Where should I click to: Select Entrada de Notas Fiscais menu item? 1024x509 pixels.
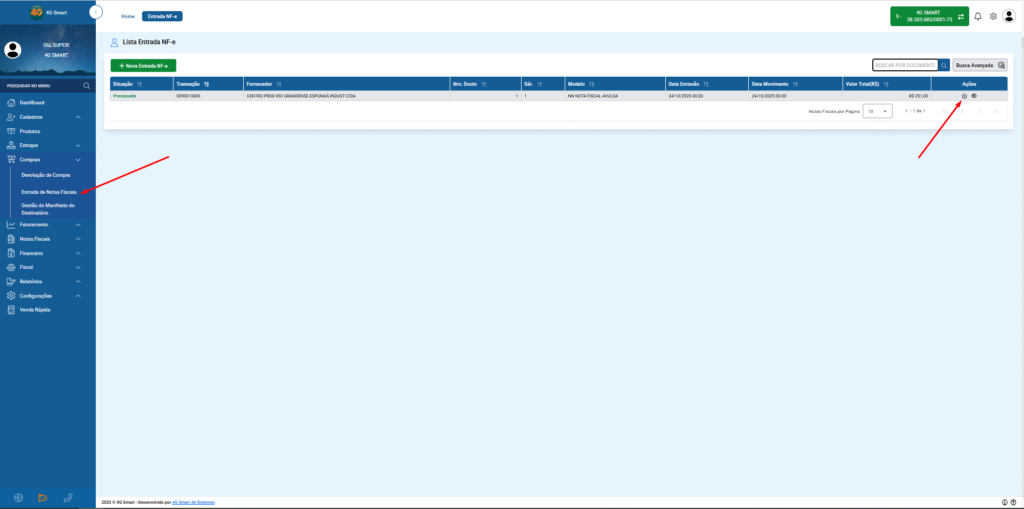[x=49, y=192]
